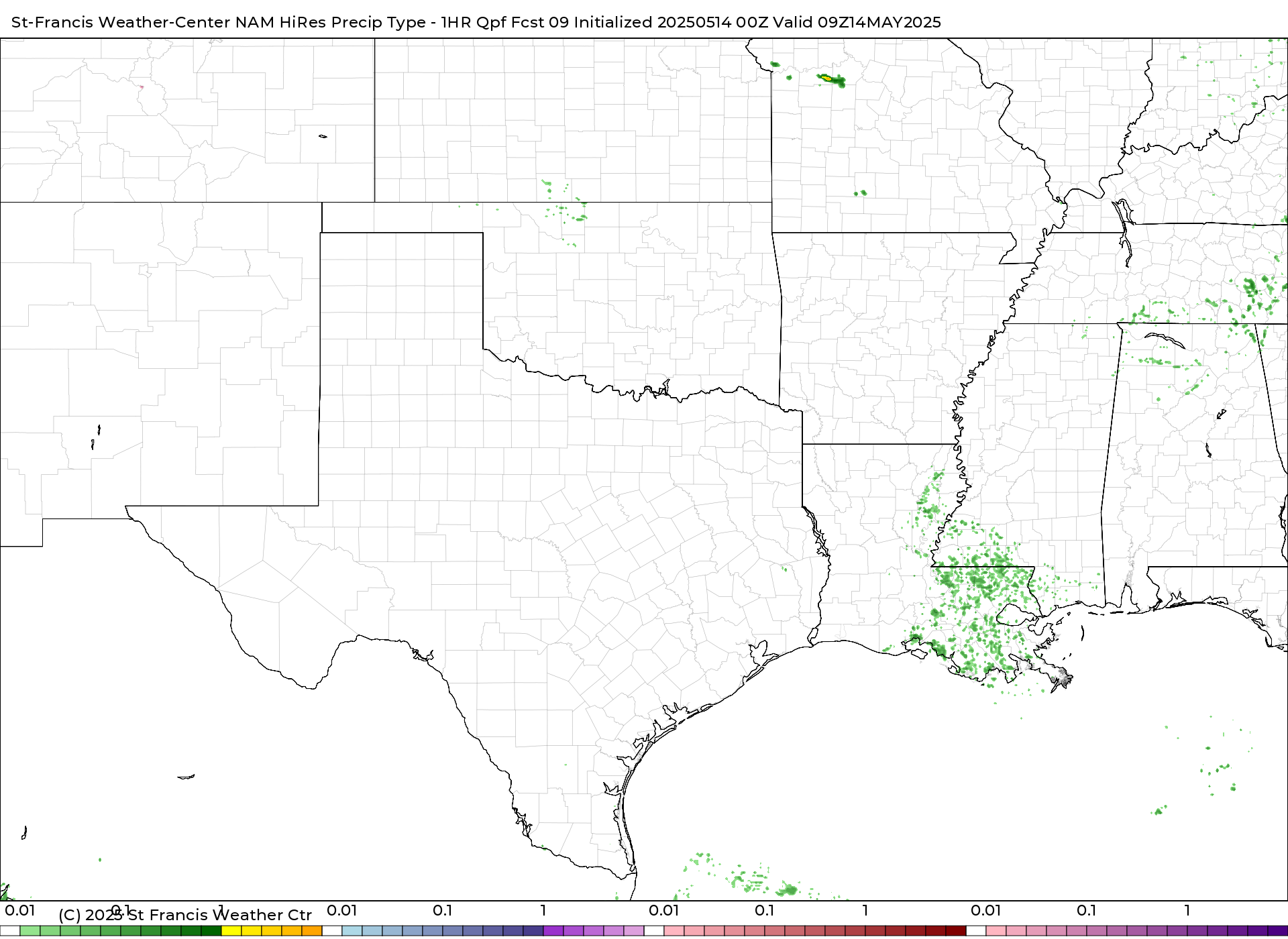Image resolution: width=1288 pixels, height=939 pixels.
Task: Pick the vivid purple swatch following navy blue
Action: (x=553, y=931)
